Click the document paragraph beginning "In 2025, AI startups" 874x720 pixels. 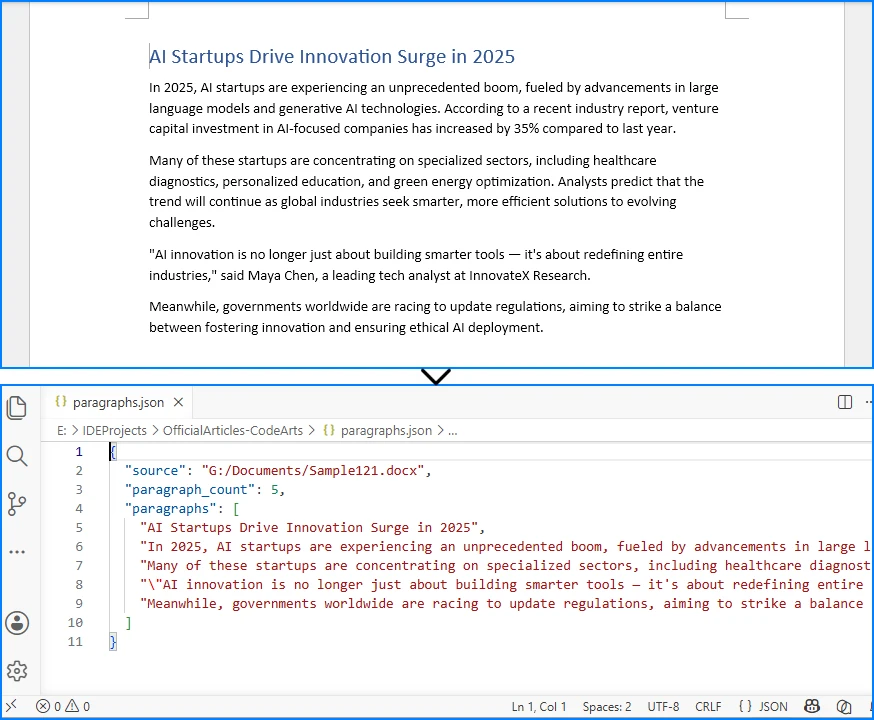(434, 108)
